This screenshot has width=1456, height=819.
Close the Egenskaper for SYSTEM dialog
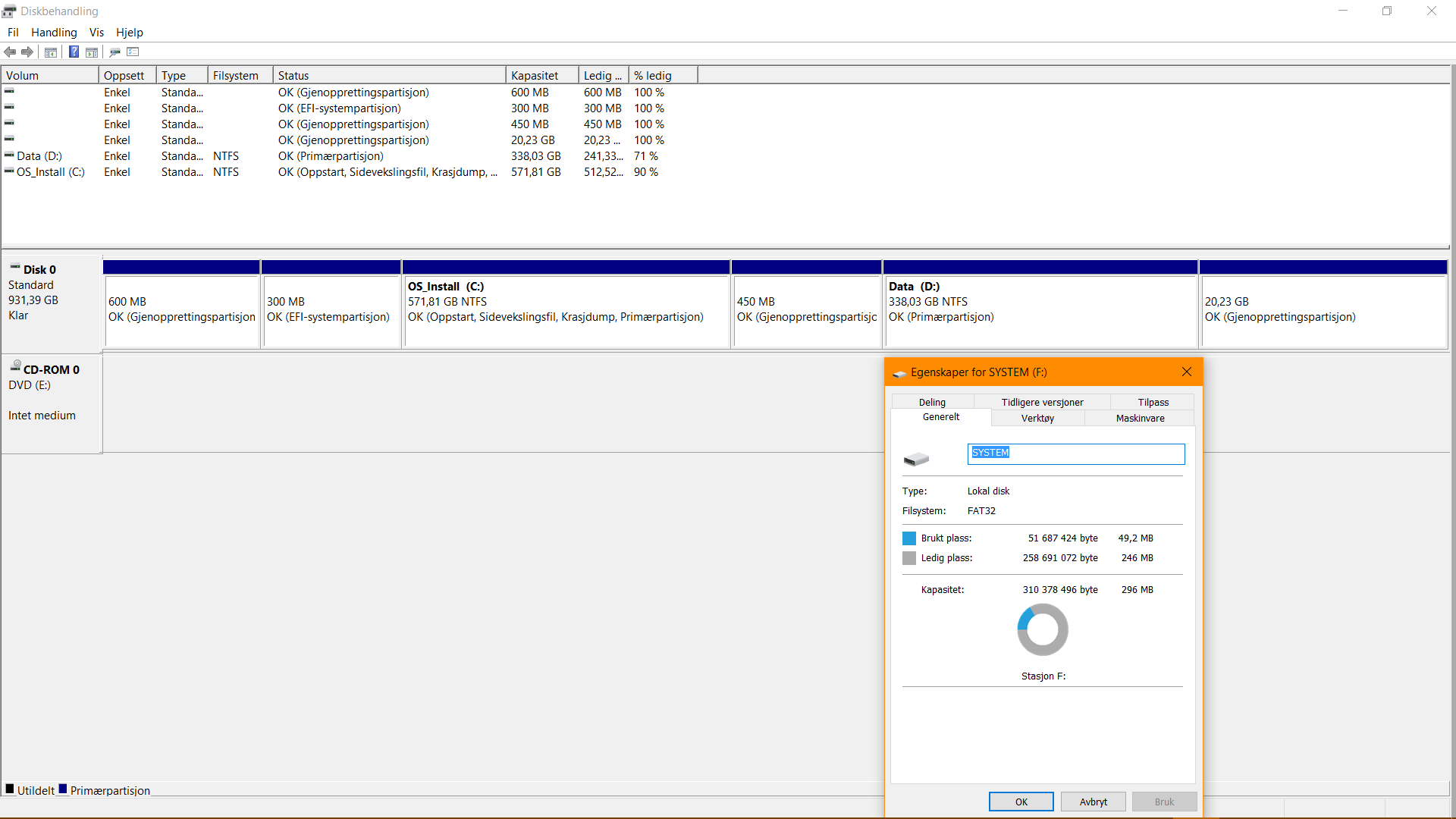[x=1186, y=372]
